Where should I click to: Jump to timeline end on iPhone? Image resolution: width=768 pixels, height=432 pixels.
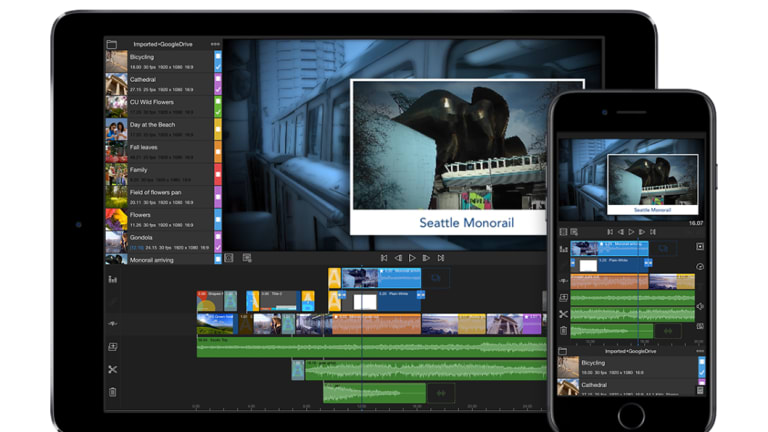point(653,232)
